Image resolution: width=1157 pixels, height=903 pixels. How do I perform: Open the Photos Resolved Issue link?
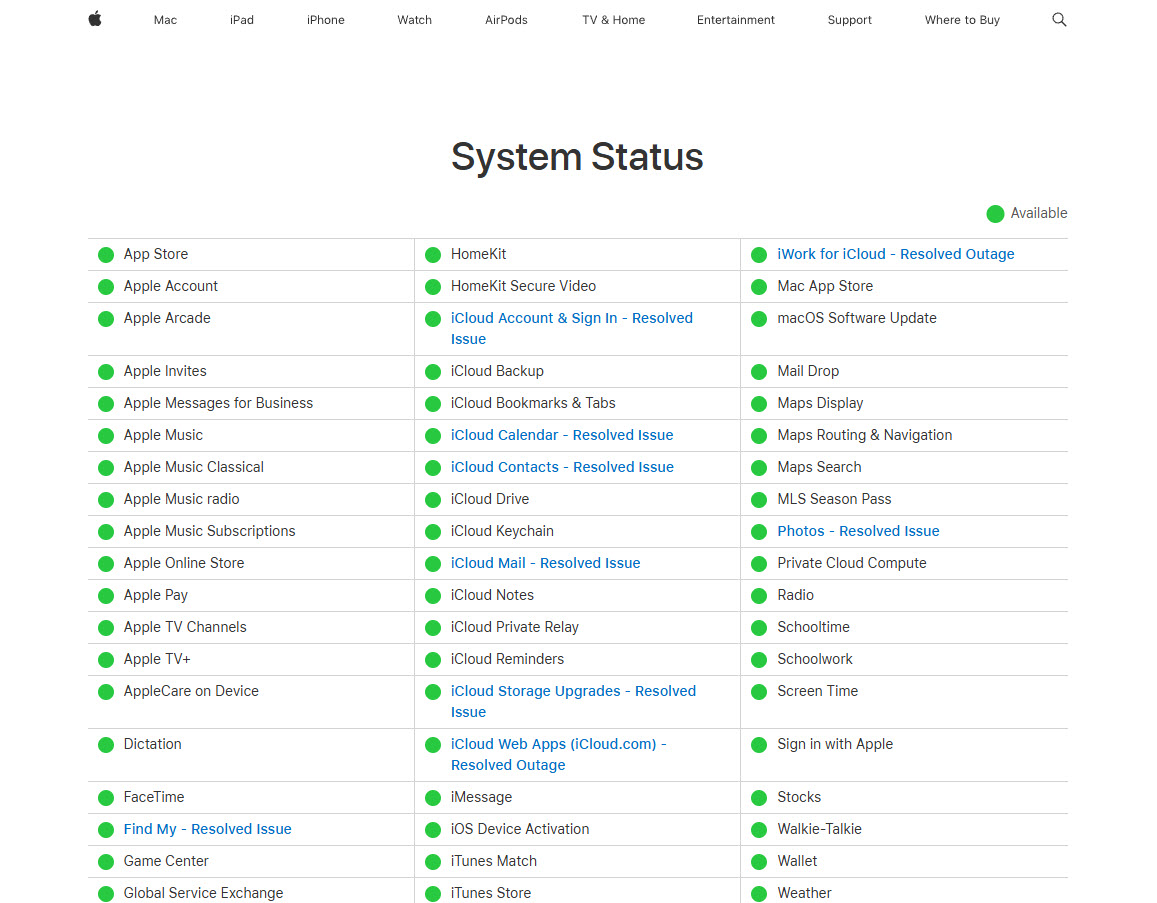[x=858, y=531]
